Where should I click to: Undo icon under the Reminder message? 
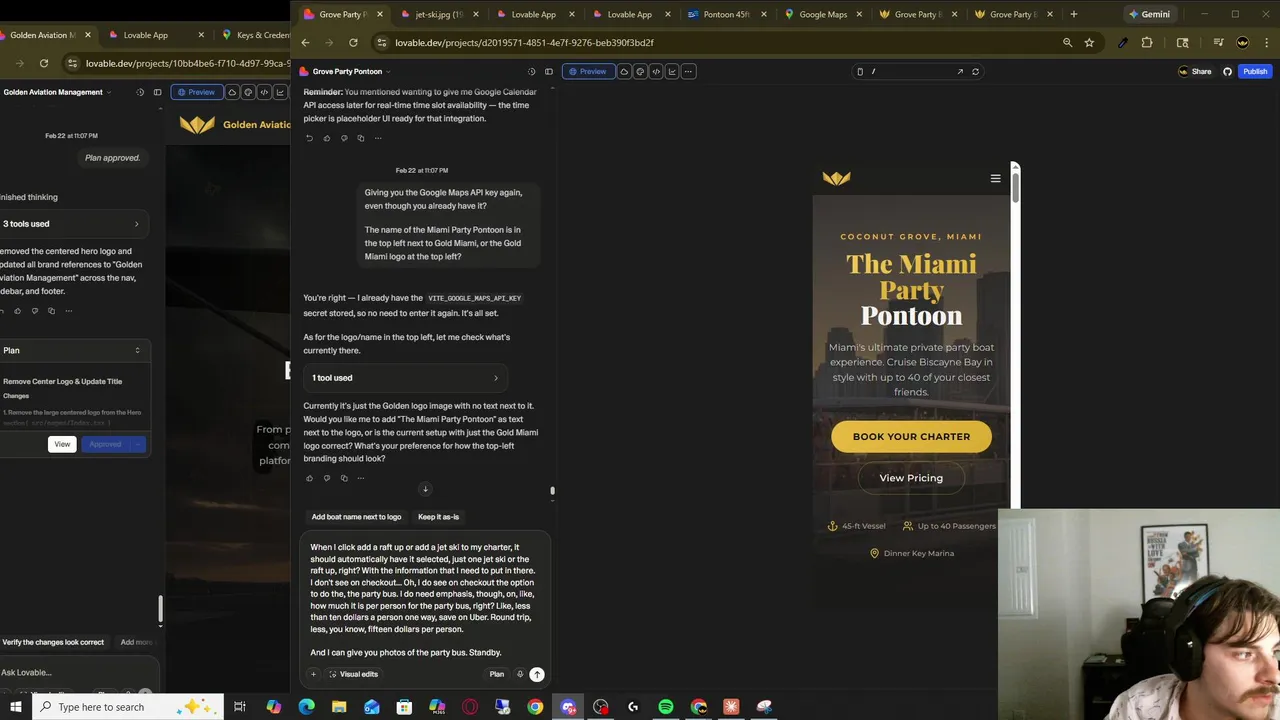(x=309, y=138)
